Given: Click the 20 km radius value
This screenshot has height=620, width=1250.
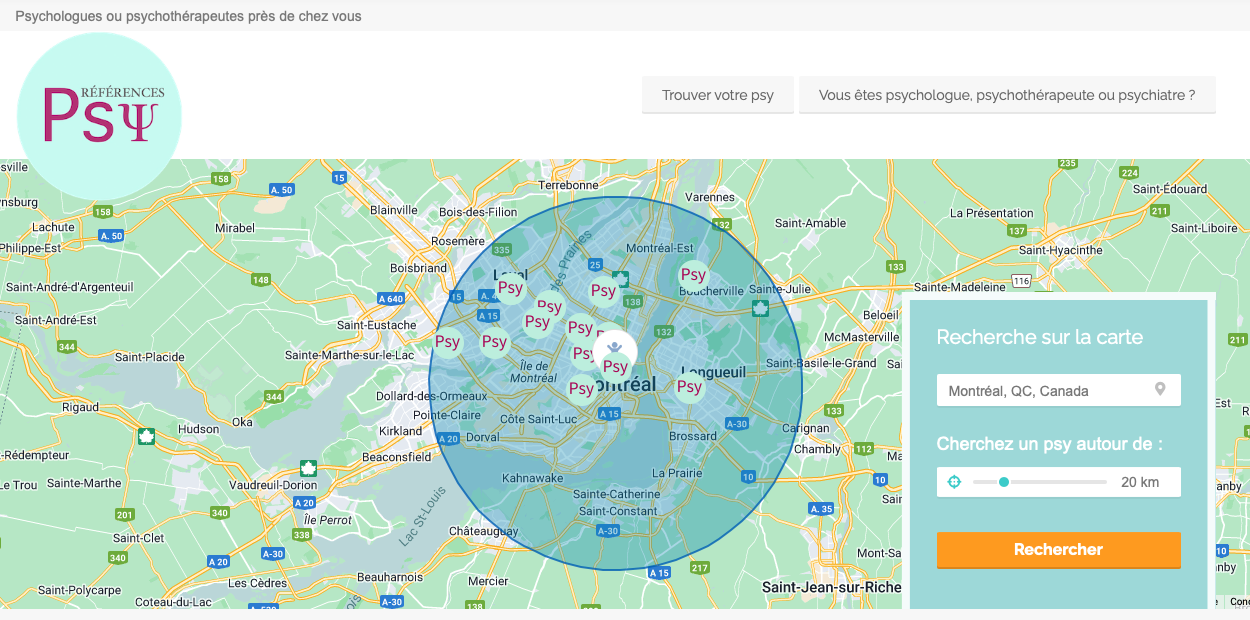Looking at the screenshot, I should click(x=1140, y=482).
